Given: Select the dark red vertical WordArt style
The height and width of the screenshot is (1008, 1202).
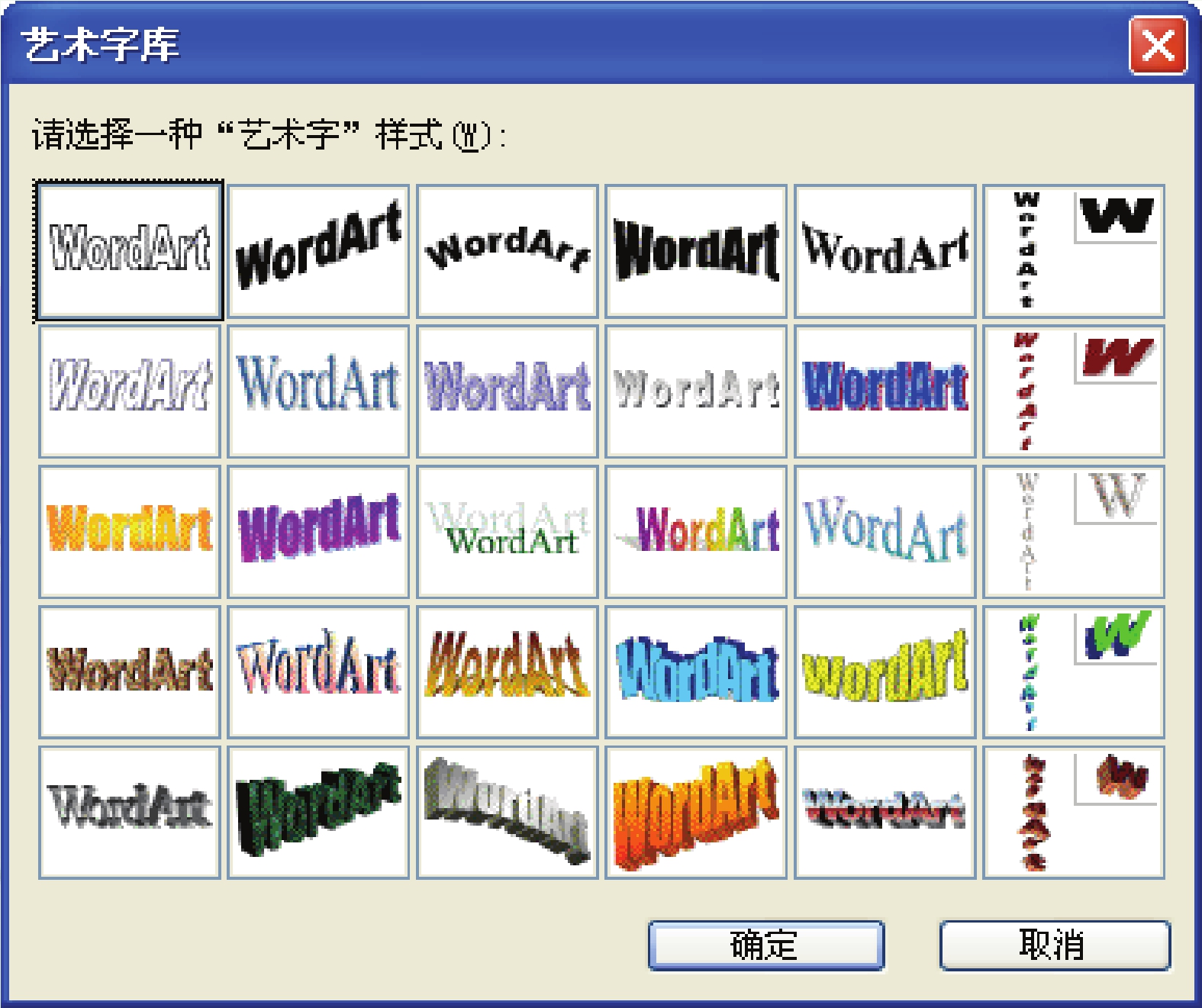Looking at the screenshot, I should click(x=1074, y=391).
